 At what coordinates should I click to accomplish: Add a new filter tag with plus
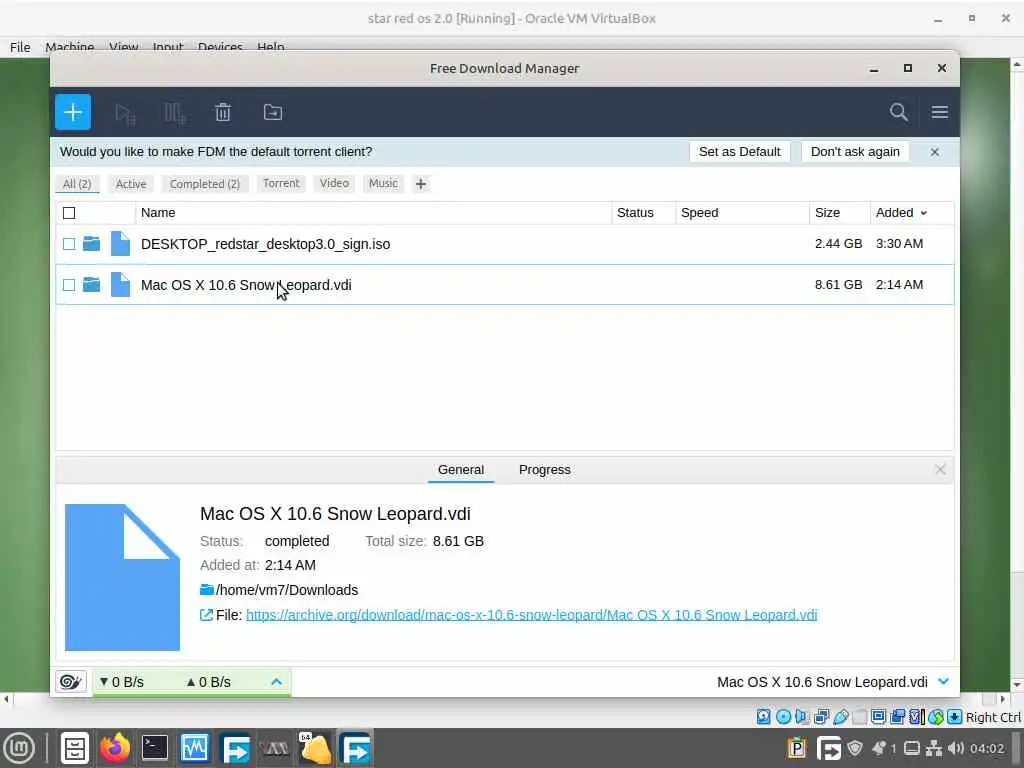[421, 184]
